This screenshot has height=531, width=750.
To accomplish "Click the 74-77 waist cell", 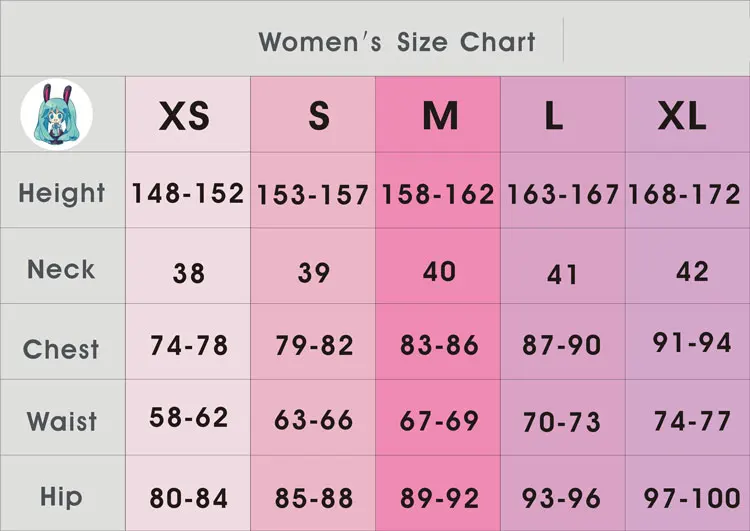I will 692,422.
